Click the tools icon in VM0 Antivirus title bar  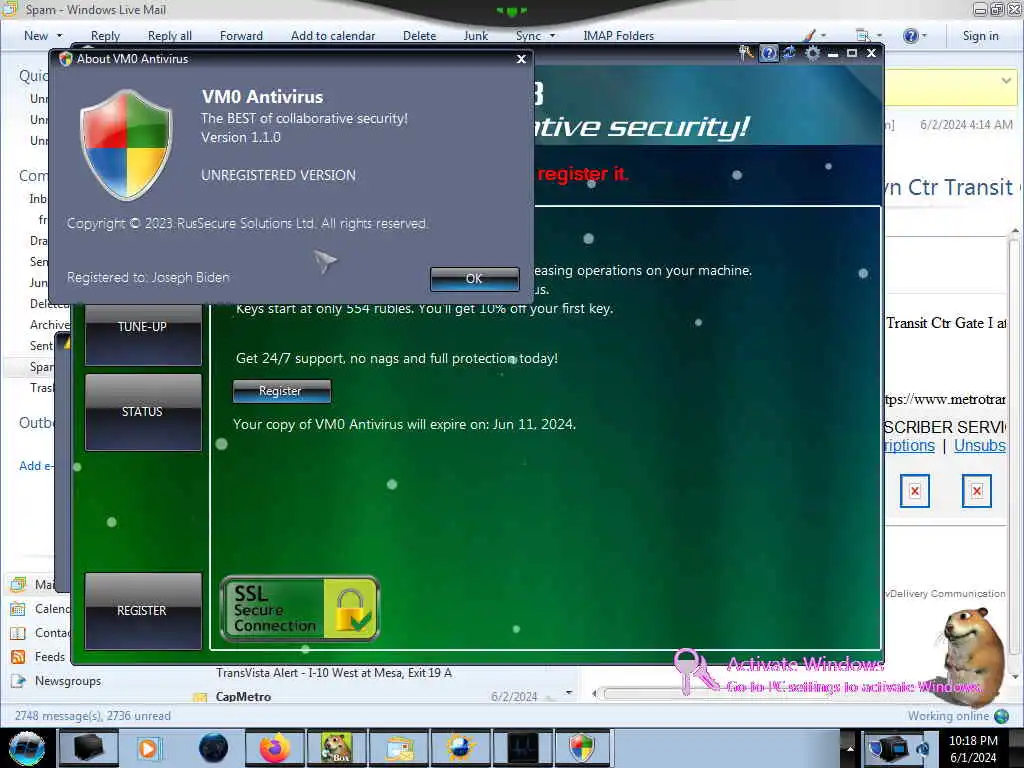coord(746,53)
